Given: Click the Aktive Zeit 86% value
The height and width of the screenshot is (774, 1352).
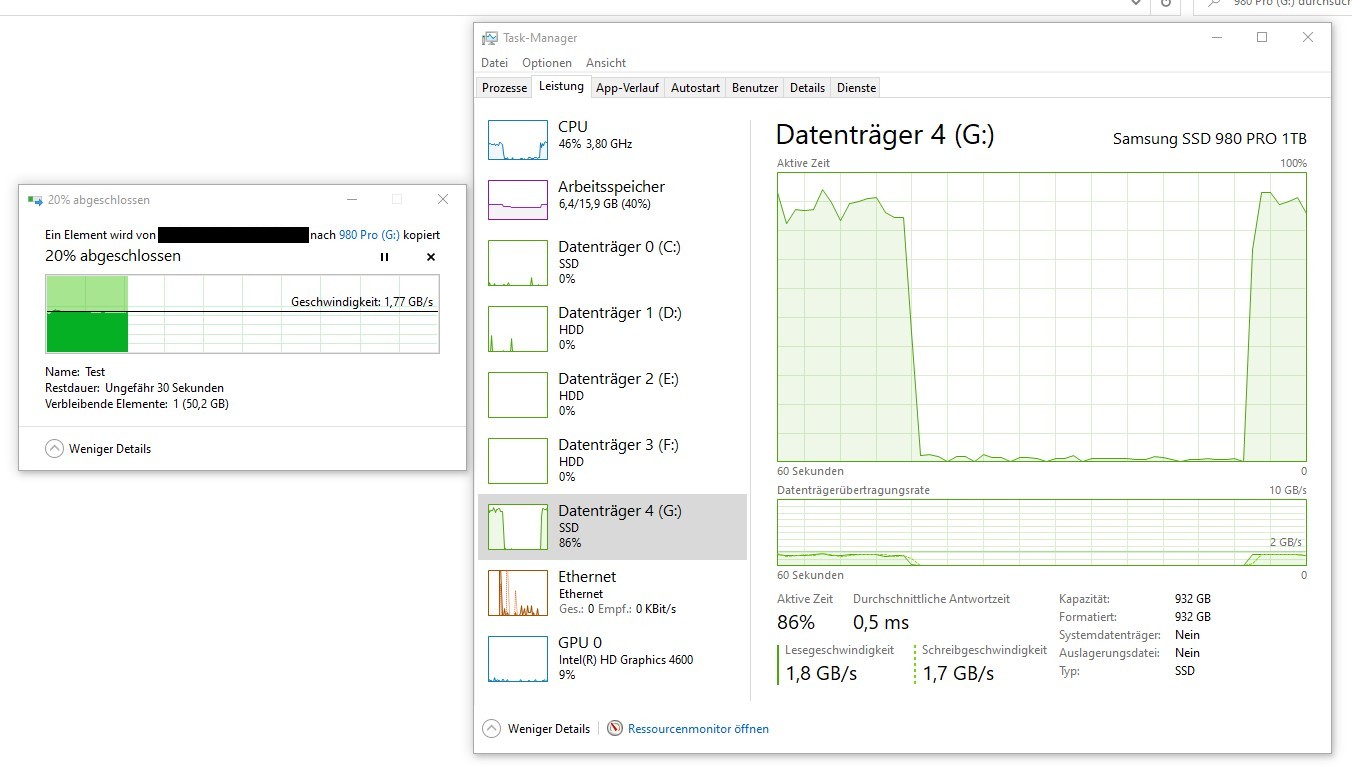Looking at the screenshot, I should [796, 622].
